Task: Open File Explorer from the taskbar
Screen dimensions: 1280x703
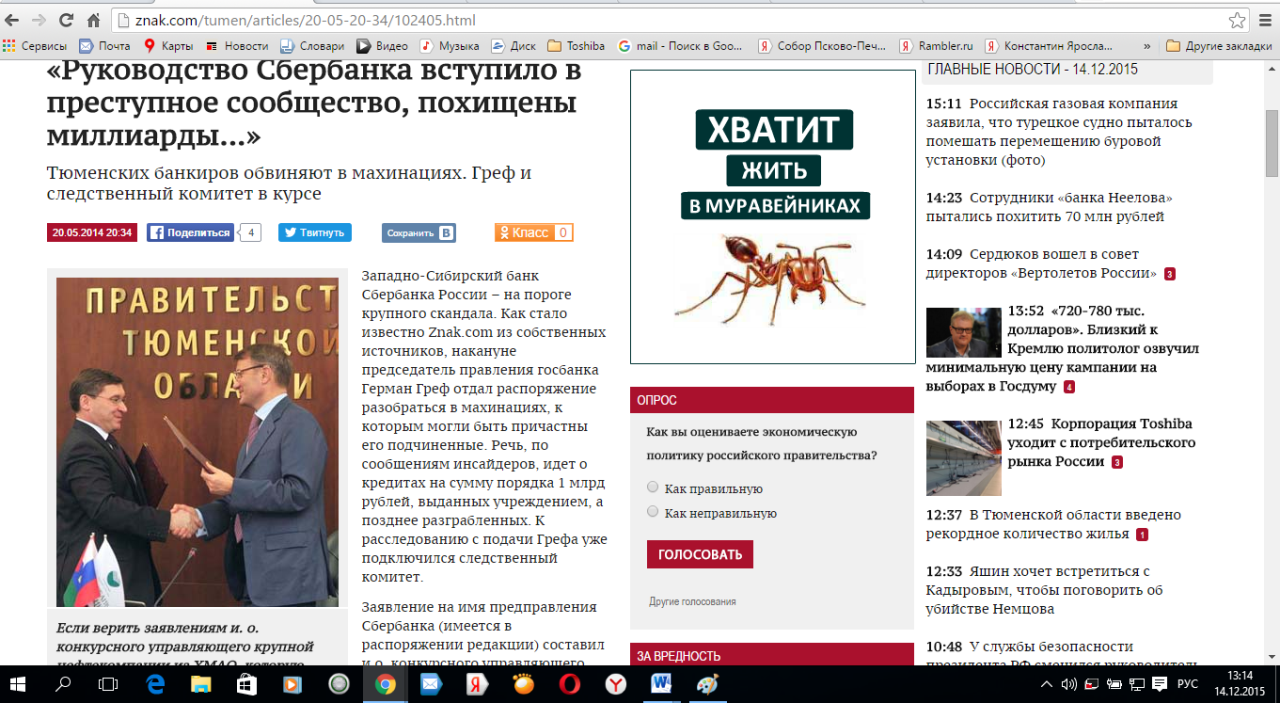Action: point(201,685)
